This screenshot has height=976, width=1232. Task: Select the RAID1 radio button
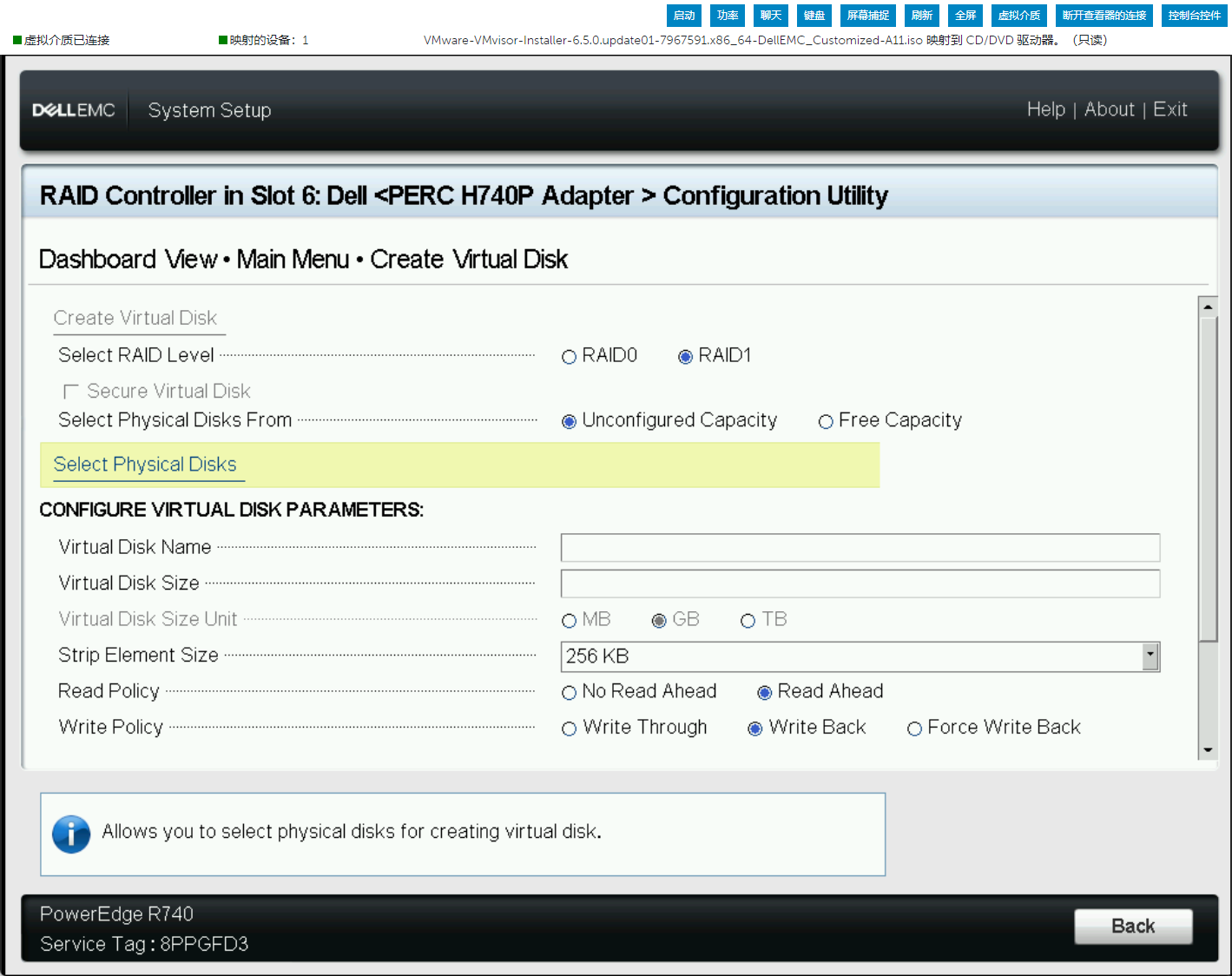[x=685, y=357]
